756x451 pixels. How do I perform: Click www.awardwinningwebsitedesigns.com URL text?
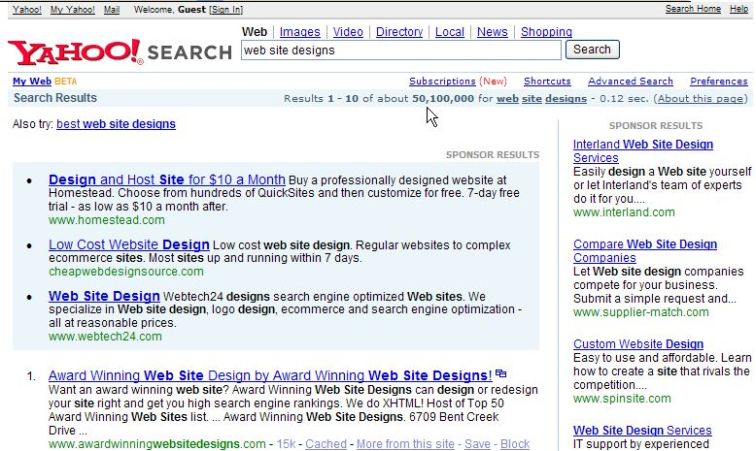point(157,444)
